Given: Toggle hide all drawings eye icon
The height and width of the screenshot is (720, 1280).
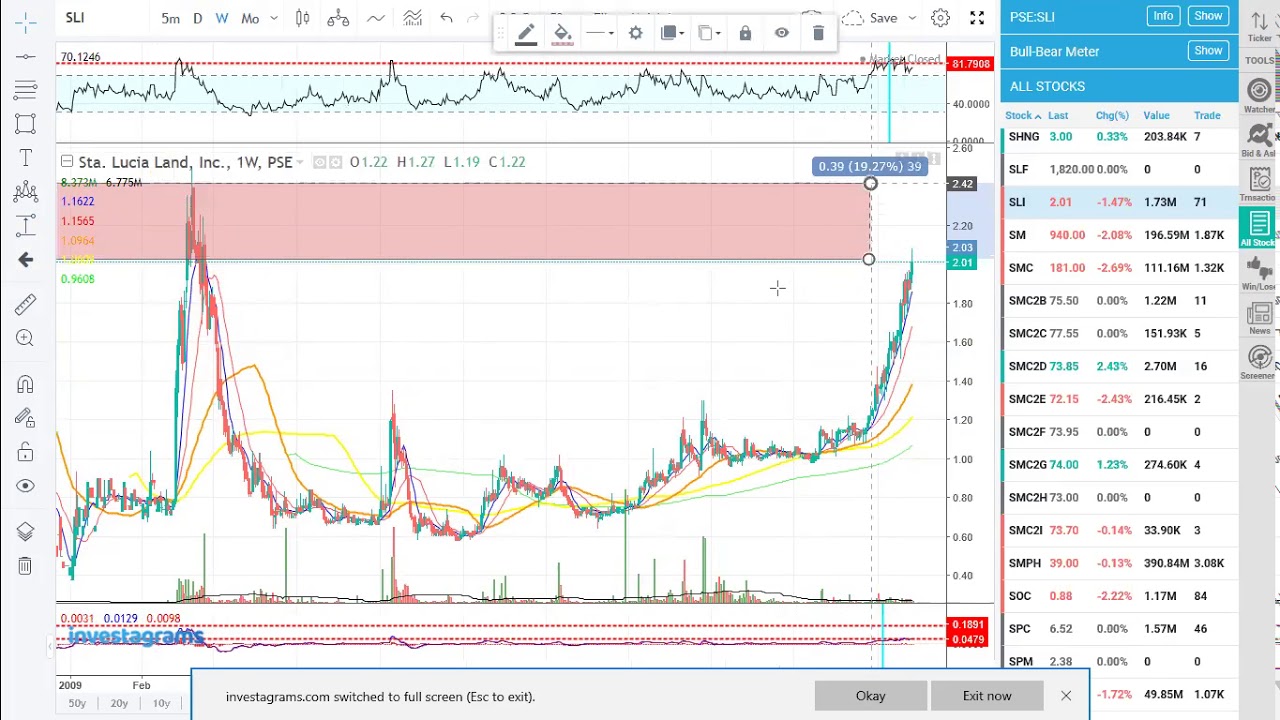Looking at the screenshot, I should pos(26,486).
